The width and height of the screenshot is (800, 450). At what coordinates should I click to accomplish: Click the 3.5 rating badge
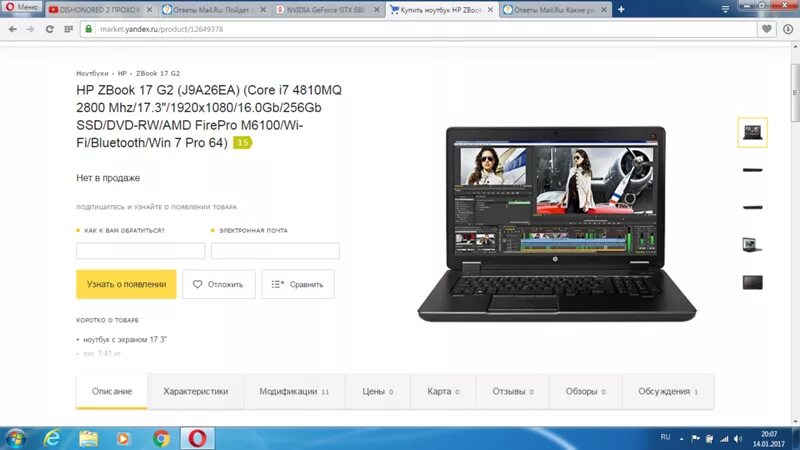(242, 143)
